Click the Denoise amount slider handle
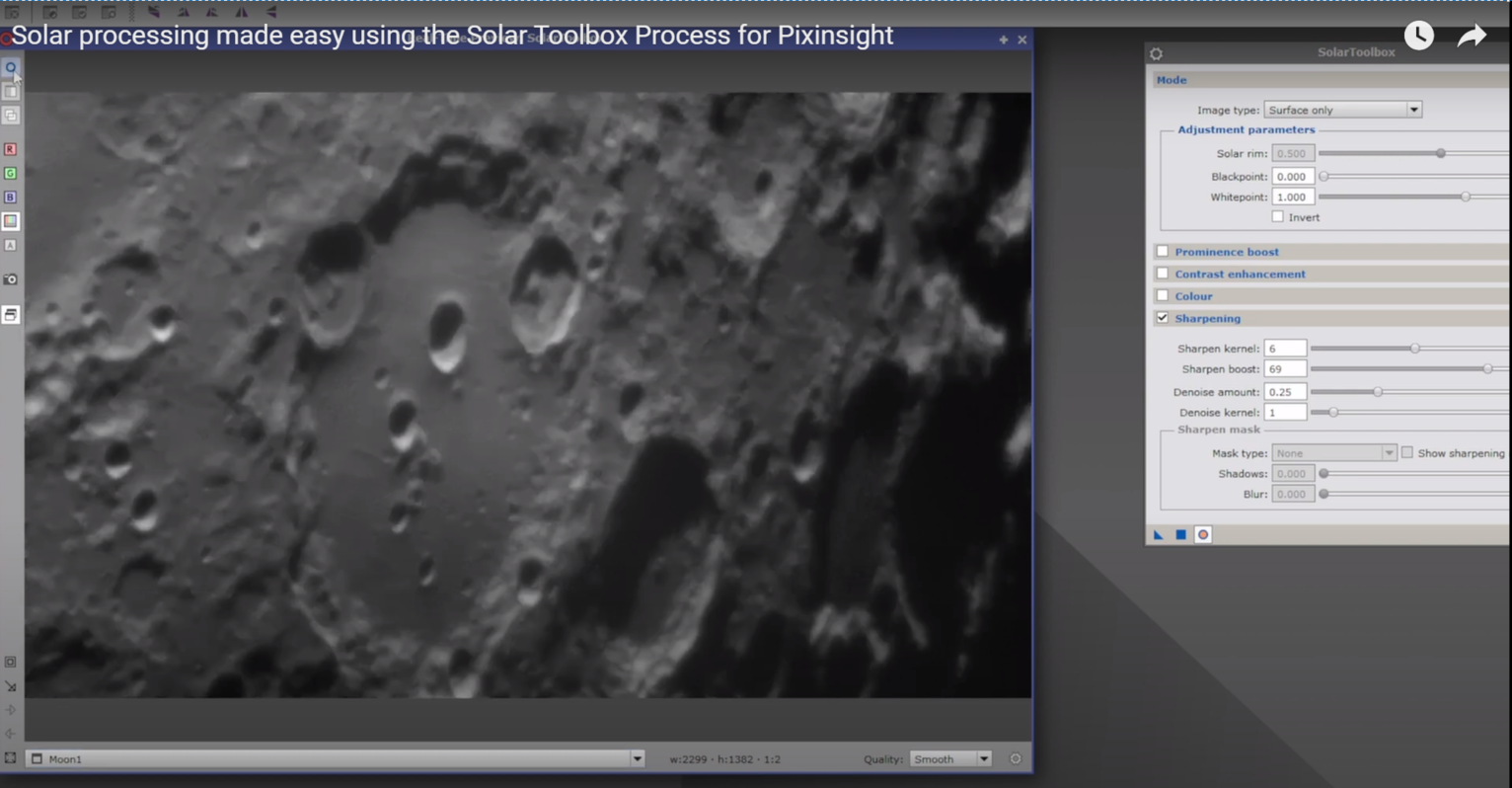This screenshot has height=788, width=1512. 1378,392
